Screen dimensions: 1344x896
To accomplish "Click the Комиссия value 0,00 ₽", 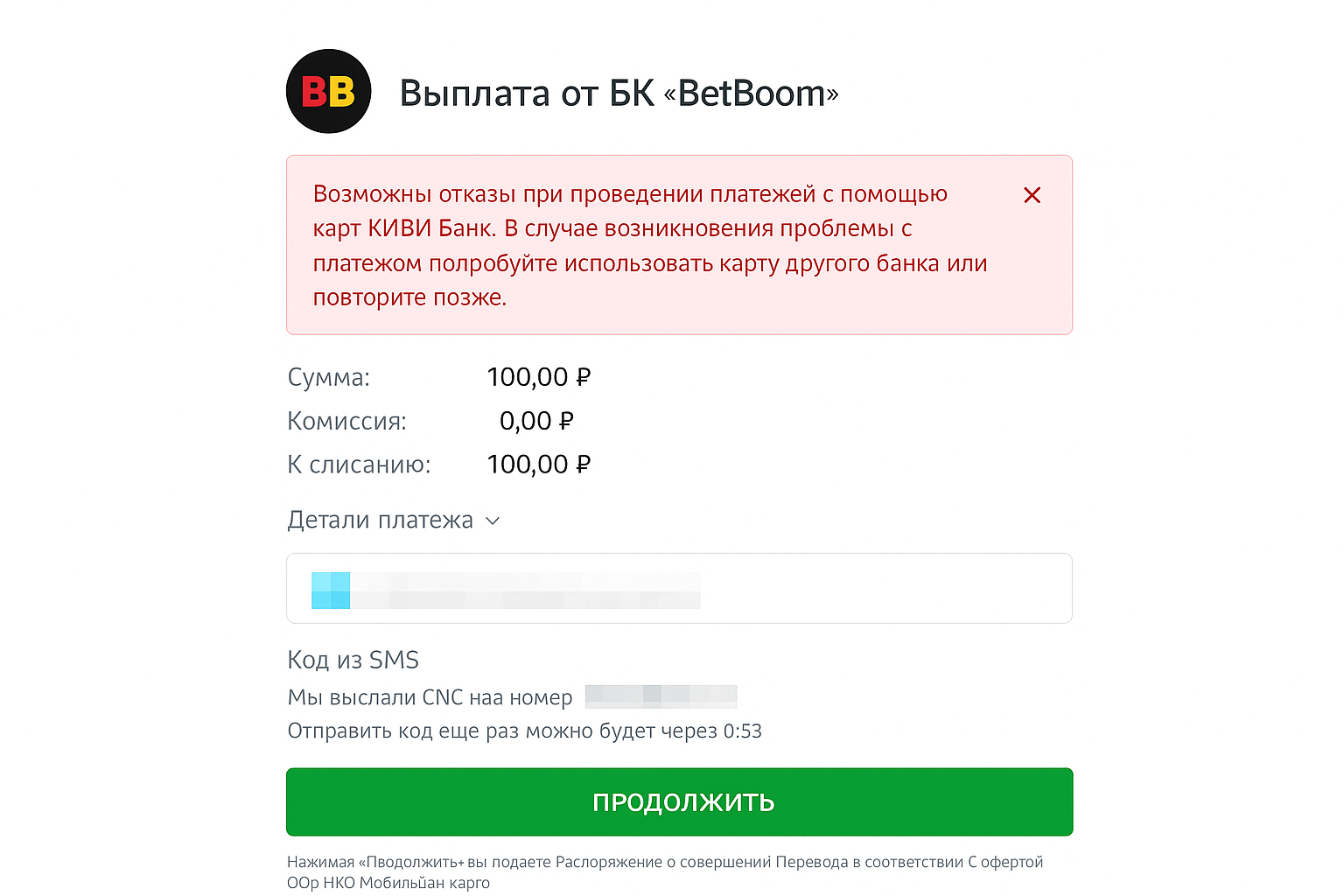I will coord(536,420).
